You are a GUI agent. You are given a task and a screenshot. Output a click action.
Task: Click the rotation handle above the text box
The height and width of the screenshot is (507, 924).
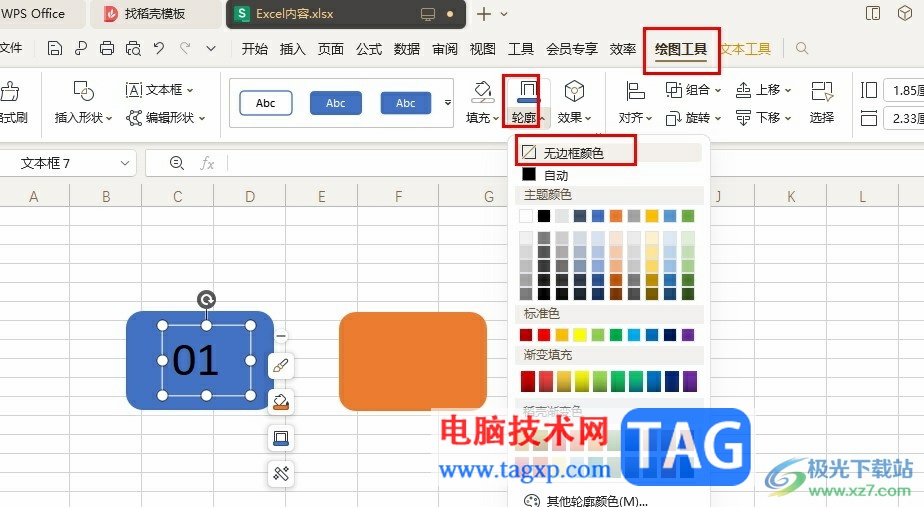[x=206, y=299]
